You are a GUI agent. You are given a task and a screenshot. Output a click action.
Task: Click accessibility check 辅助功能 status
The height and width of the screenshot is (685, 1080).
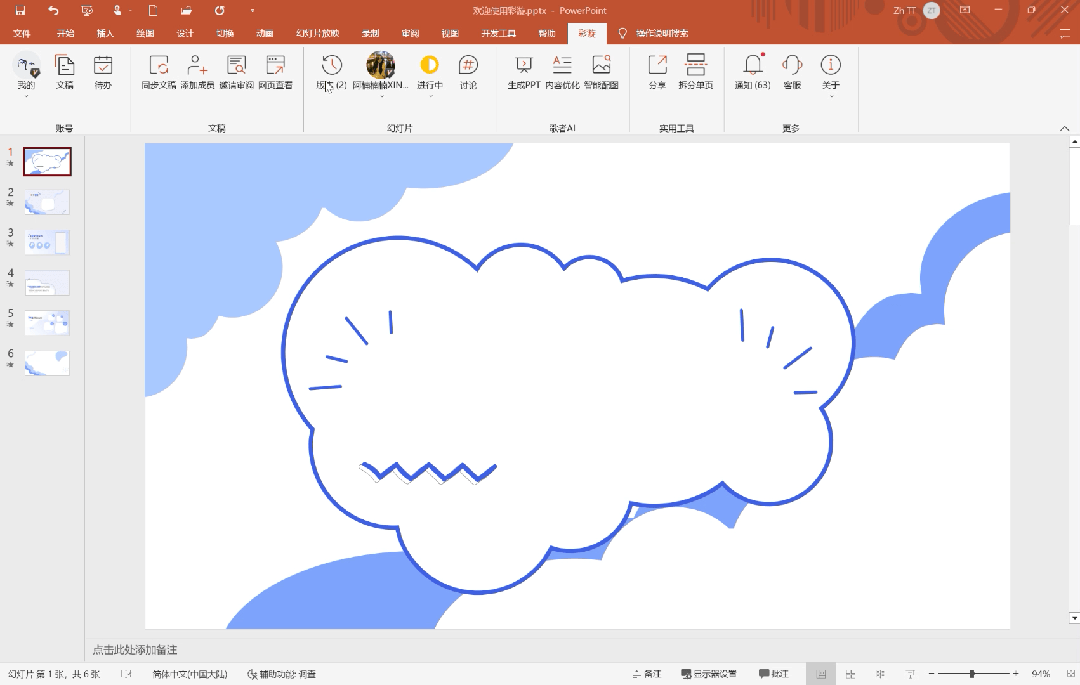point(281,674)
